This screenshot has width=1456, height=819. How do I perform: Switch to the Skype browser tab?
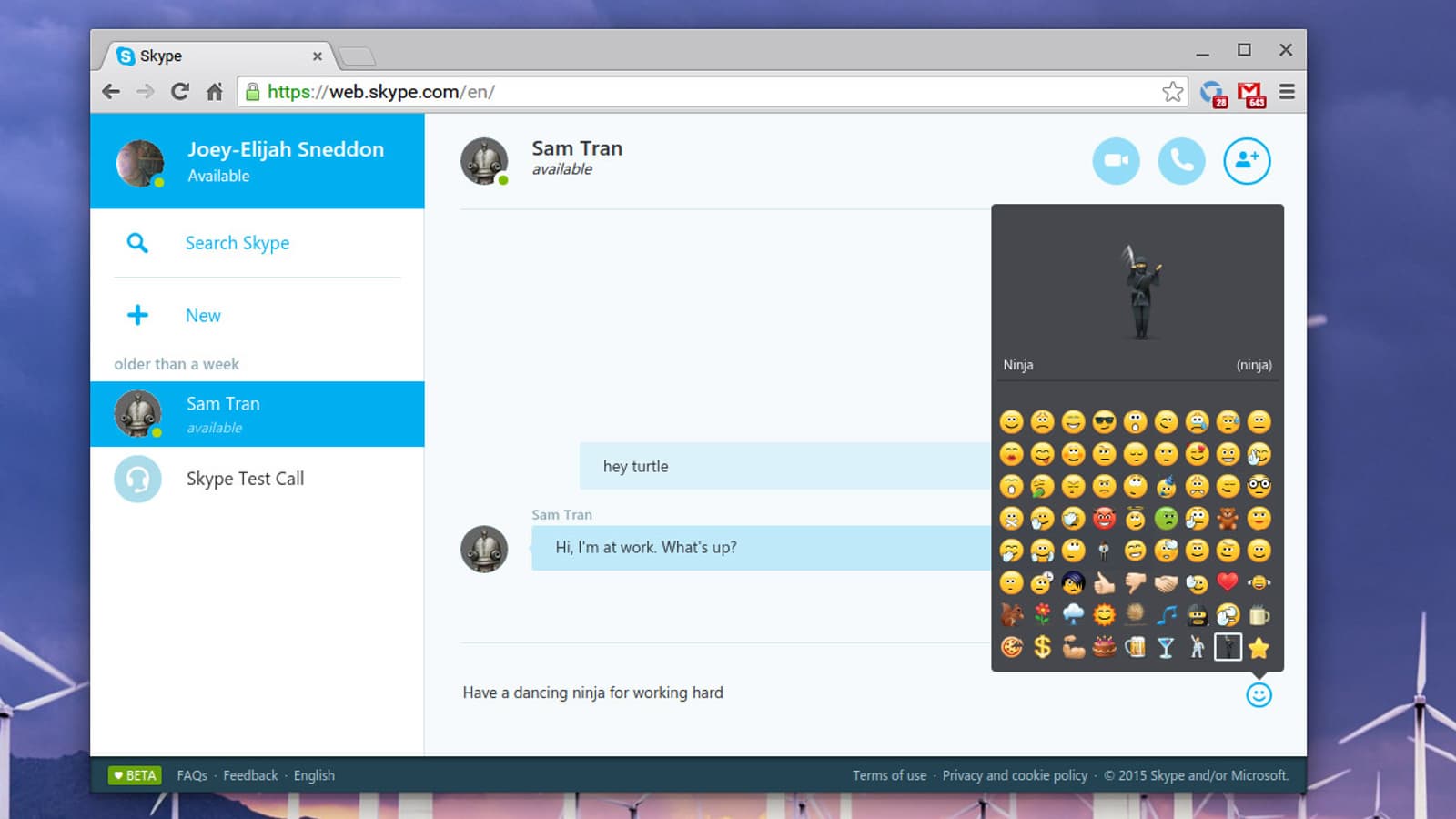(x=216, y=56)
